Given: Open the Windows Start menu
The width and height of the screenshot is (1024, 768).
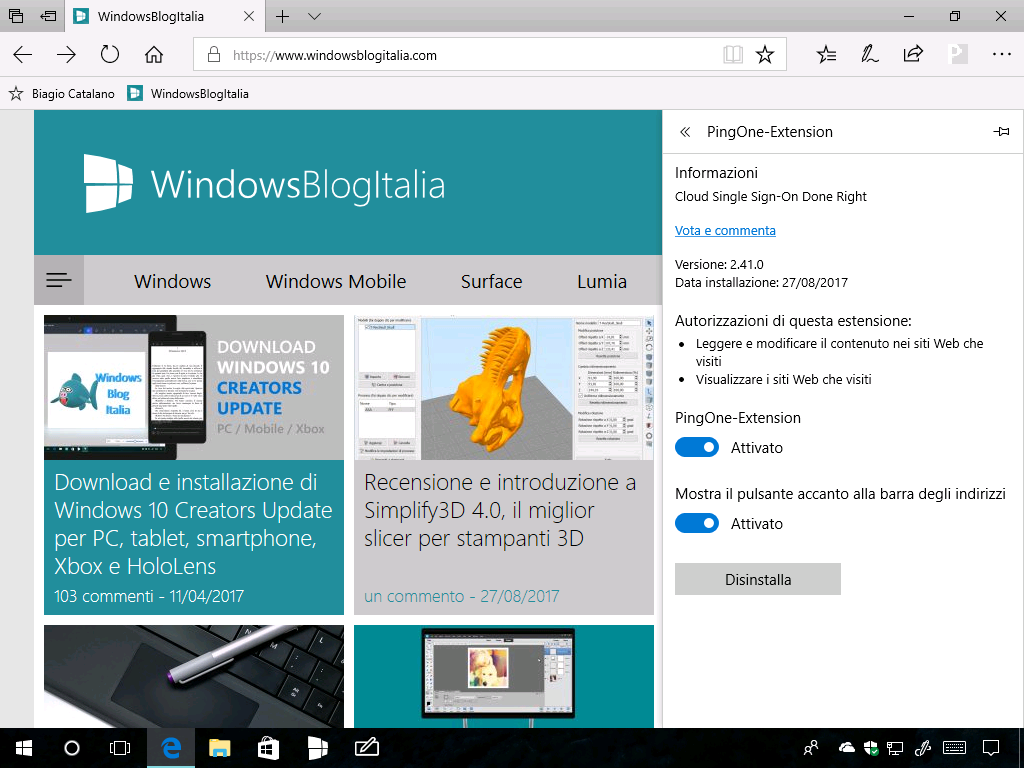Looking at the screenshot, I should tap(24, 748).
